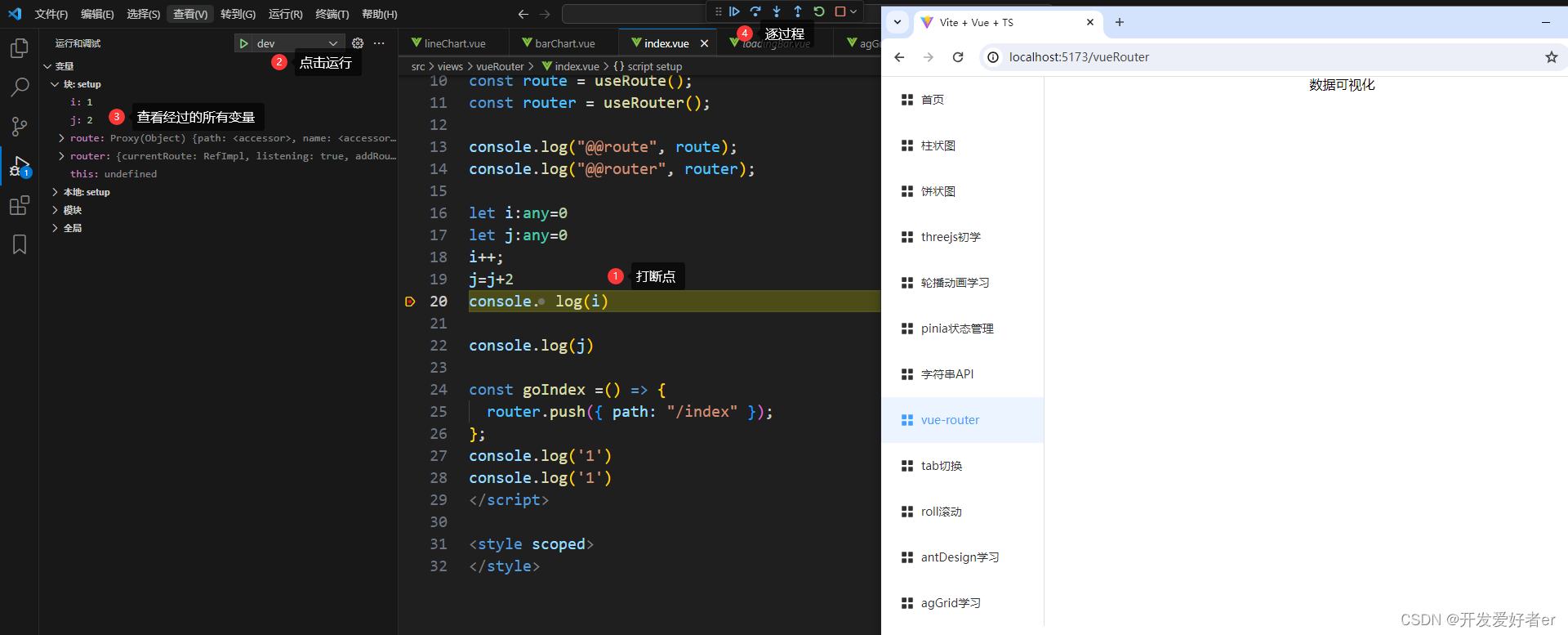The height and width of the screenshot is (635, 1568).
Task: Click the VS Code logo icon
Action: coord(15,14)
